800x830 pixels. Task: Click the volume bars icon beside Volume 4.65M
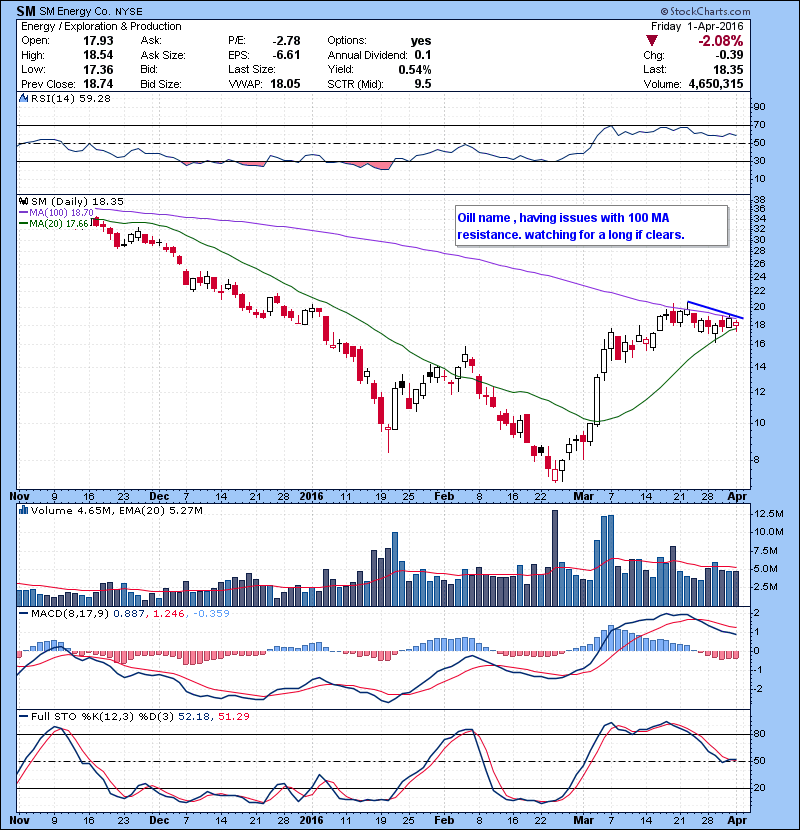click(23, 510)
